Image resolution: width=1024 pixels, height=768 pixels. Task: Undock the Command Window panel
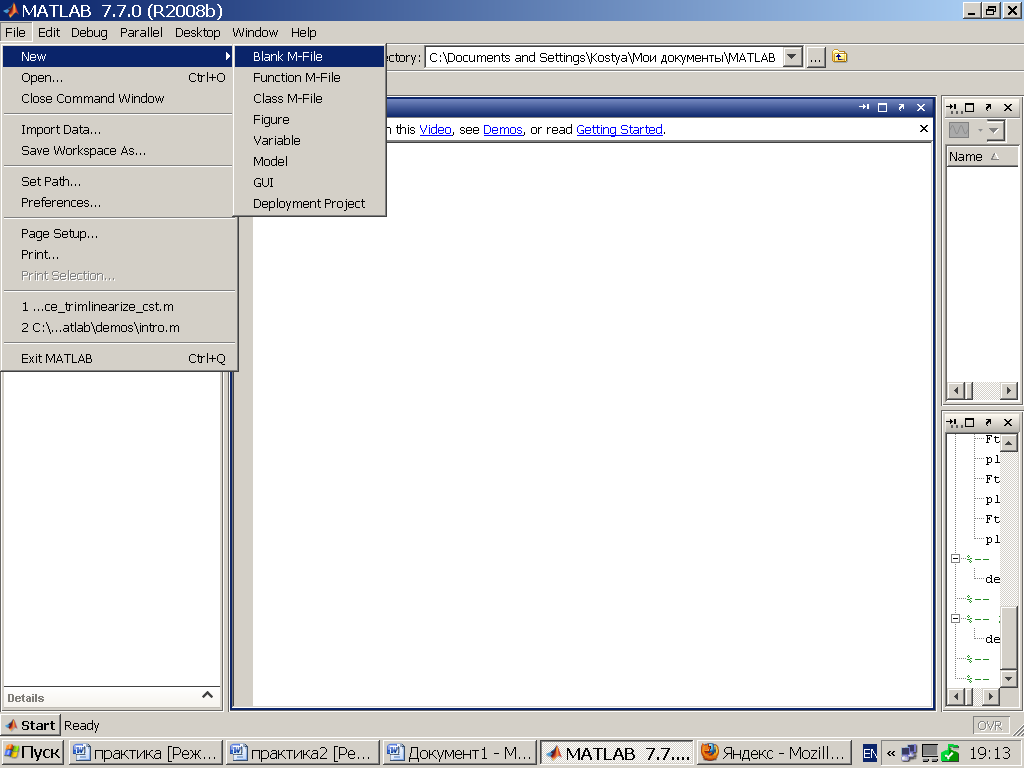(x=901, y=107)
